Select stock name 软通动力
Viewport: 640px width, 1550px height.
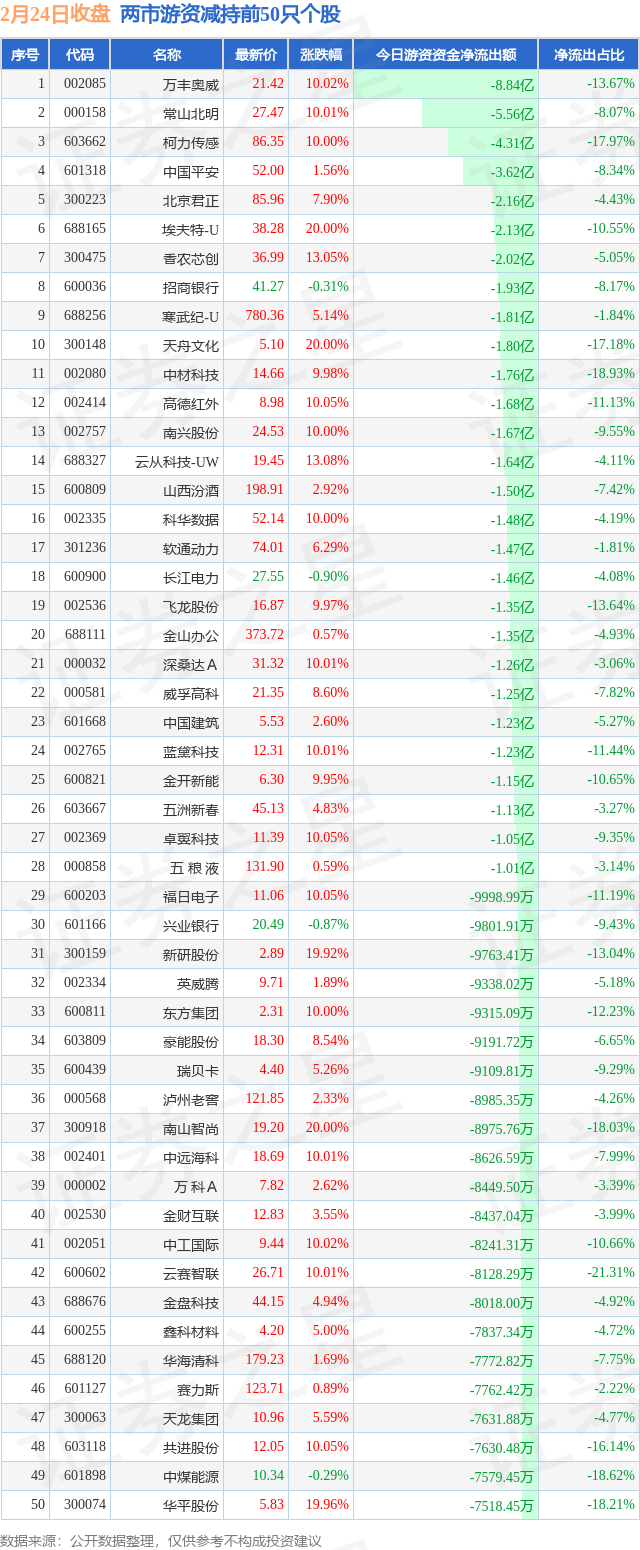[191, 548]
